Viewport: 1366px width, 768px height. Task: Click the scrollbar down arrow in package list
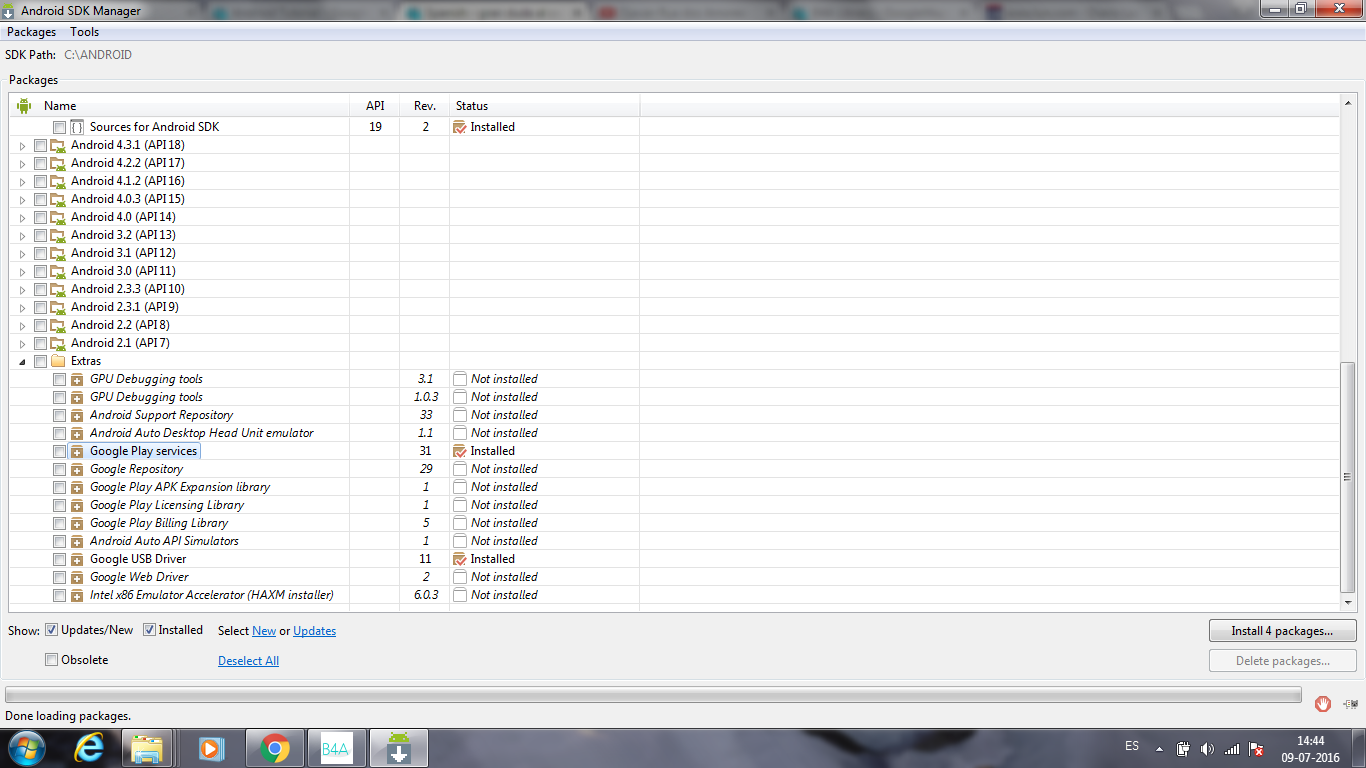coord(1348,603)
